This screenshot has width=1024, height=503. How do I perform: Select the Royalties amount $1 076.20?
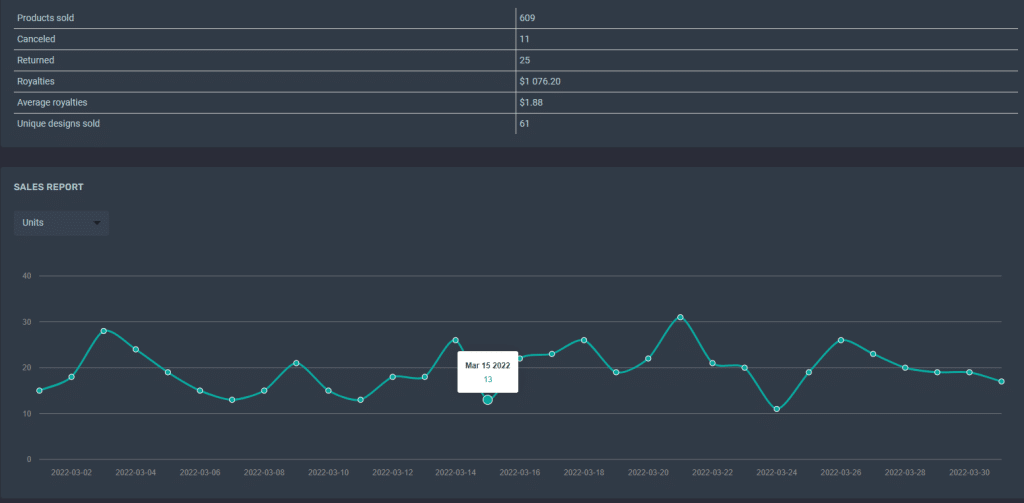click(540, 82)
